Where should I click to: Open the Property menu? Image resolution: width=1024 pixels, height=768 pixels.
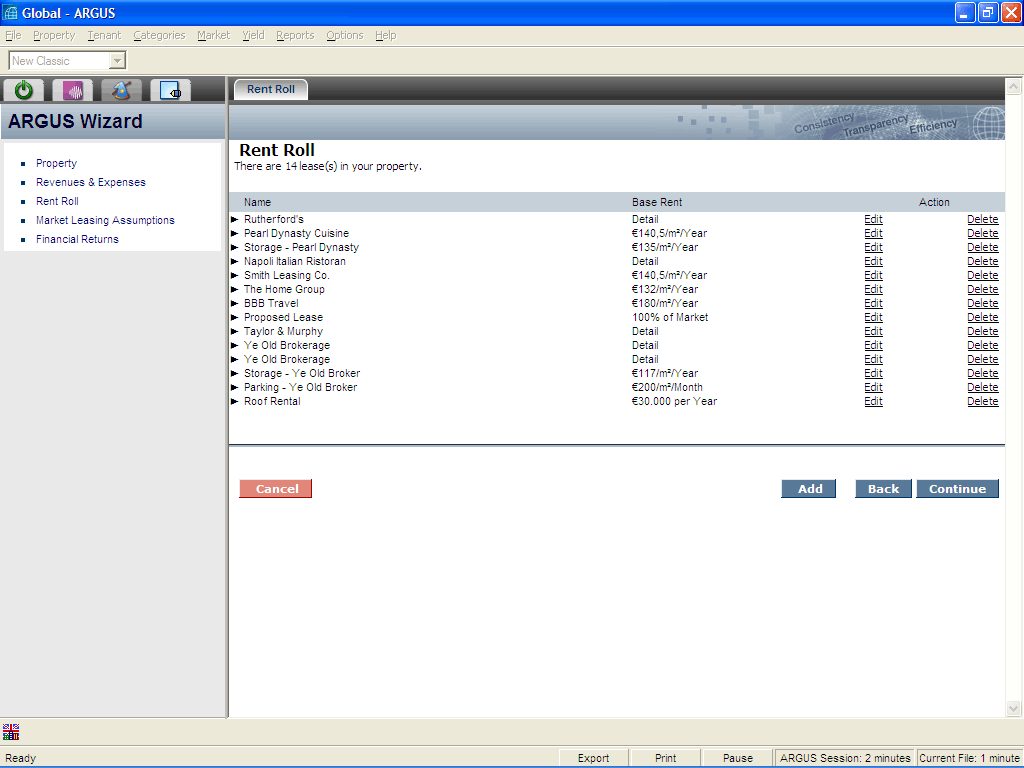[54, 35]
